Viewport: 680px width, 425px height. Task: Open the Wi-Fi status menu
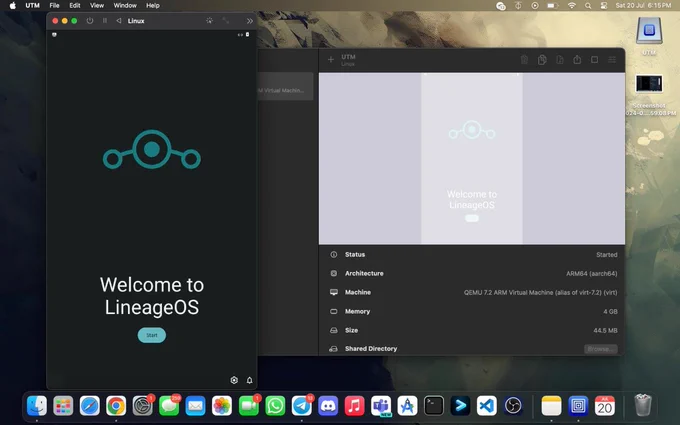tap(572, 6)
